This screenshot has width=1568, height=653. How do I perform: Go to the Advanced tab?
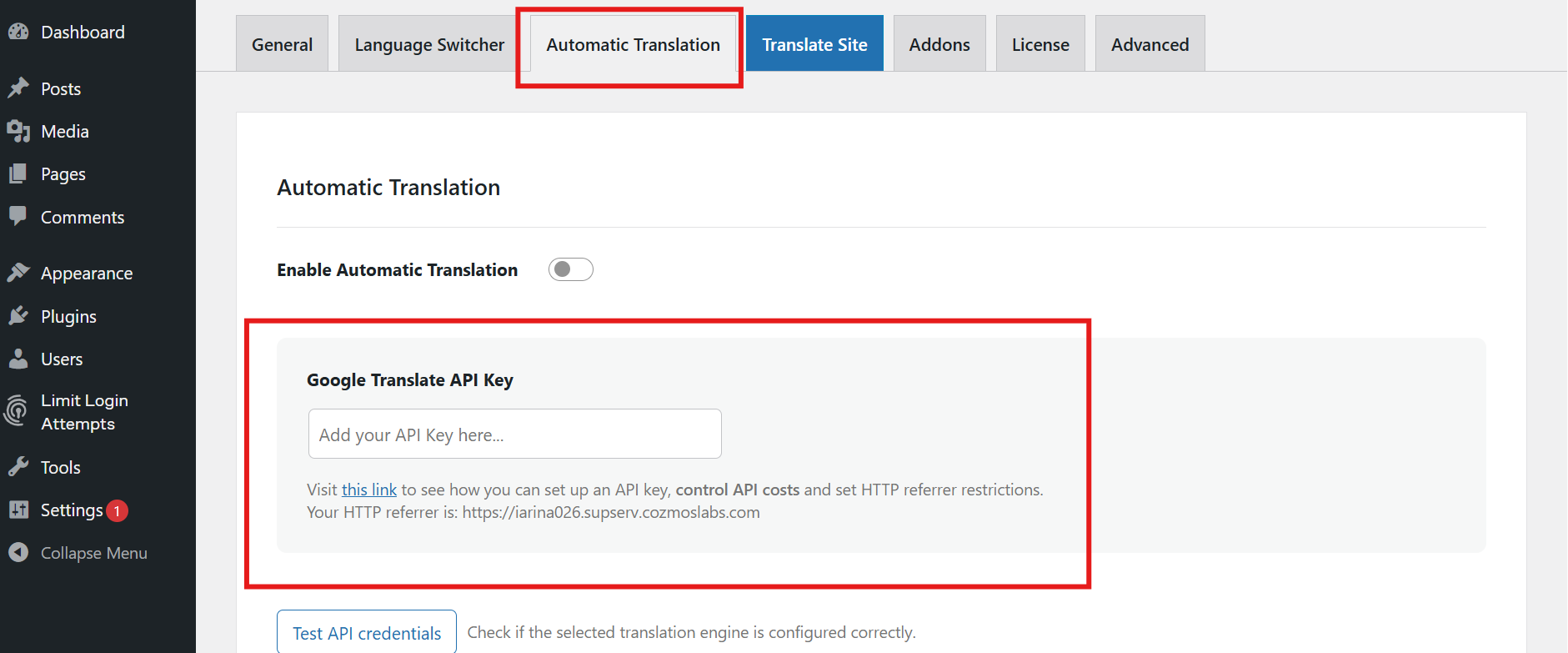(1150, 44)
